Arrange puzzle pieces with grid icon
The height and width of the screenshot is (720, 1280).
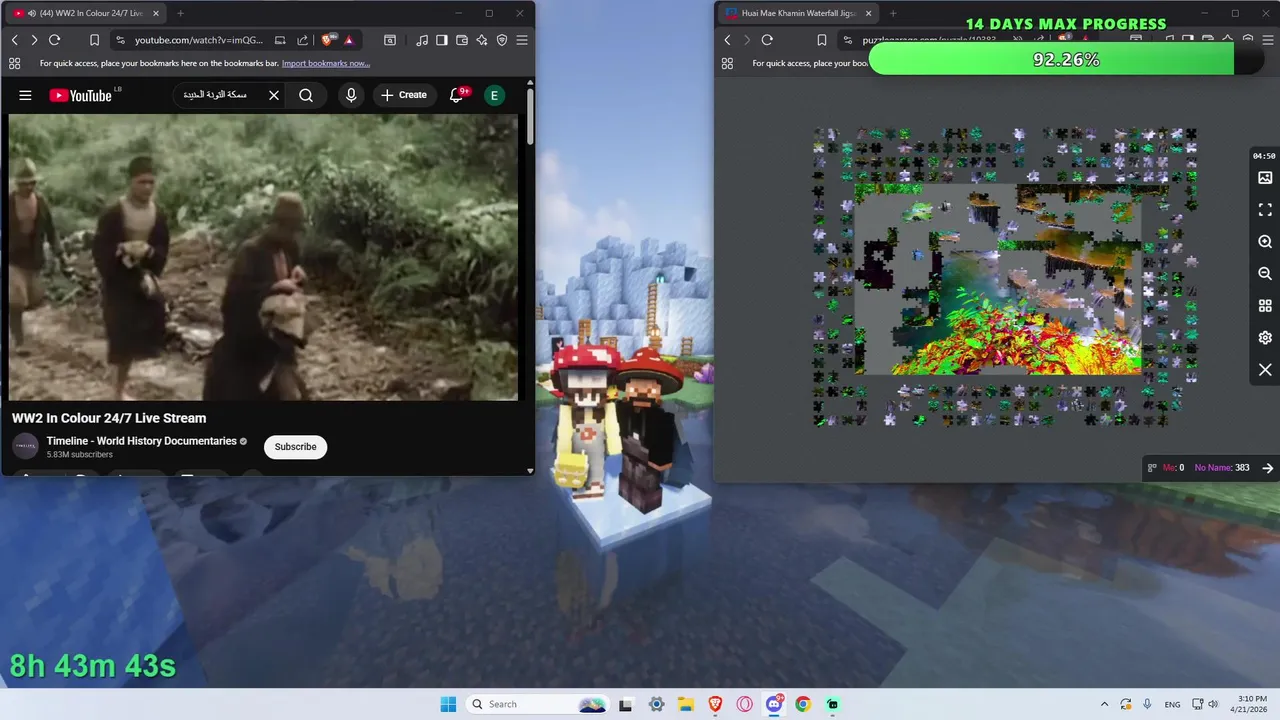(x=1265, y=306)
